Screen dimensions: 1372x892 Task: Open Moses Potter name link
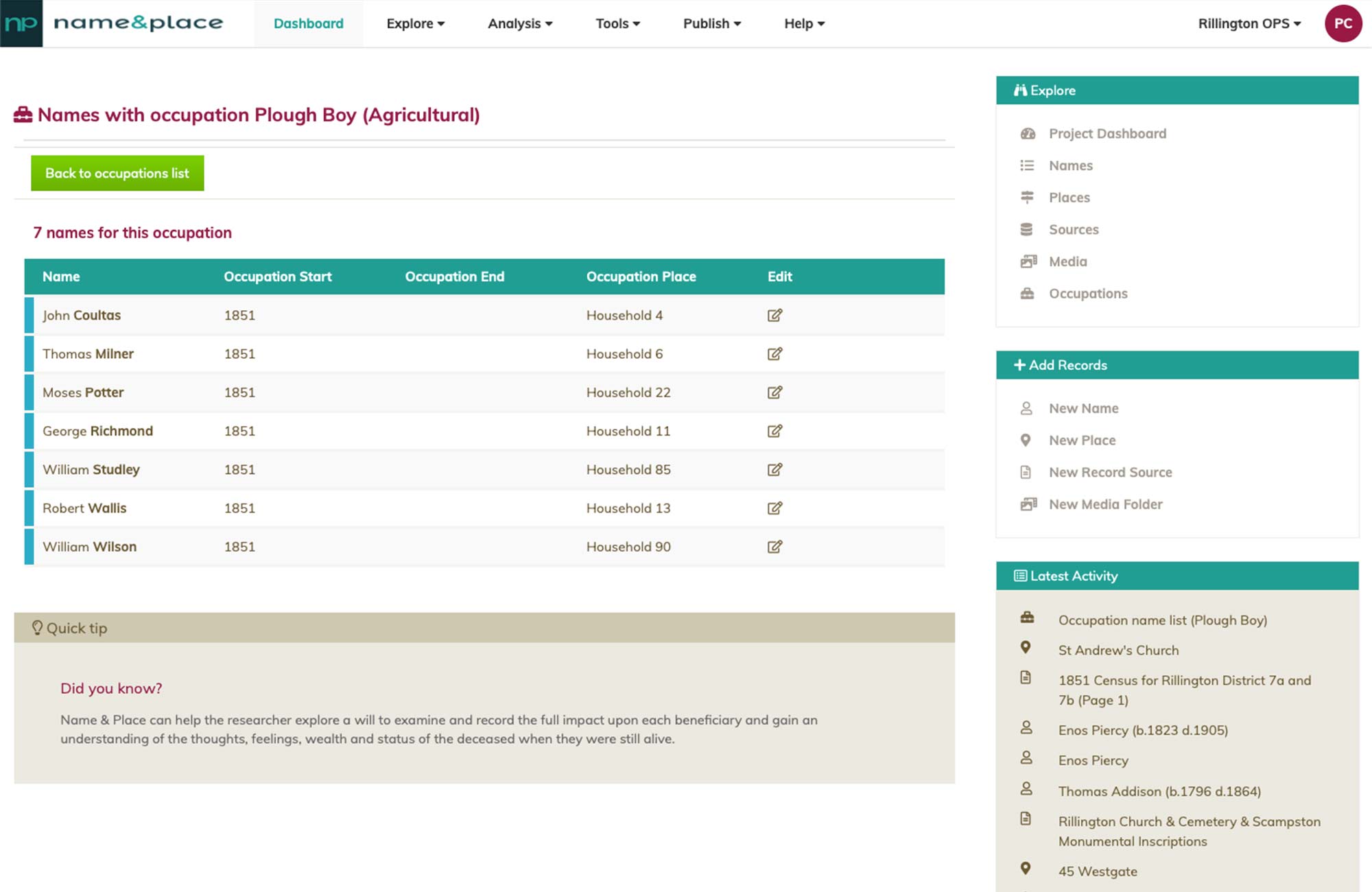click(83, 392)
